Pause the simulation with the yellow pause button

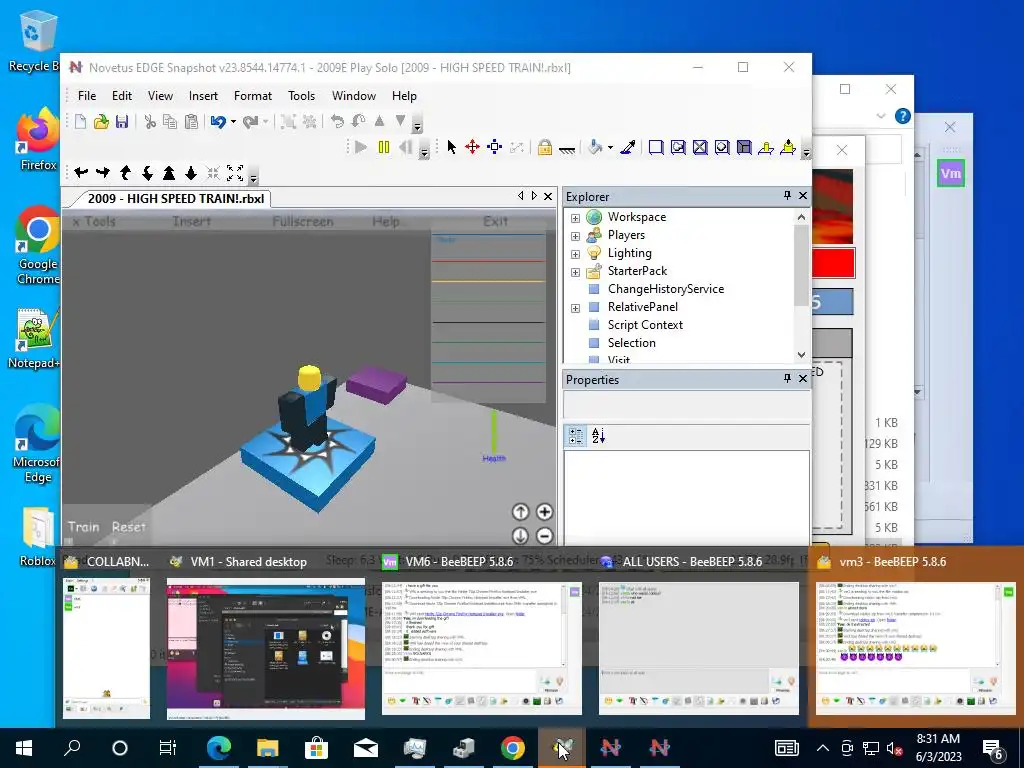(x=384, y=147)
